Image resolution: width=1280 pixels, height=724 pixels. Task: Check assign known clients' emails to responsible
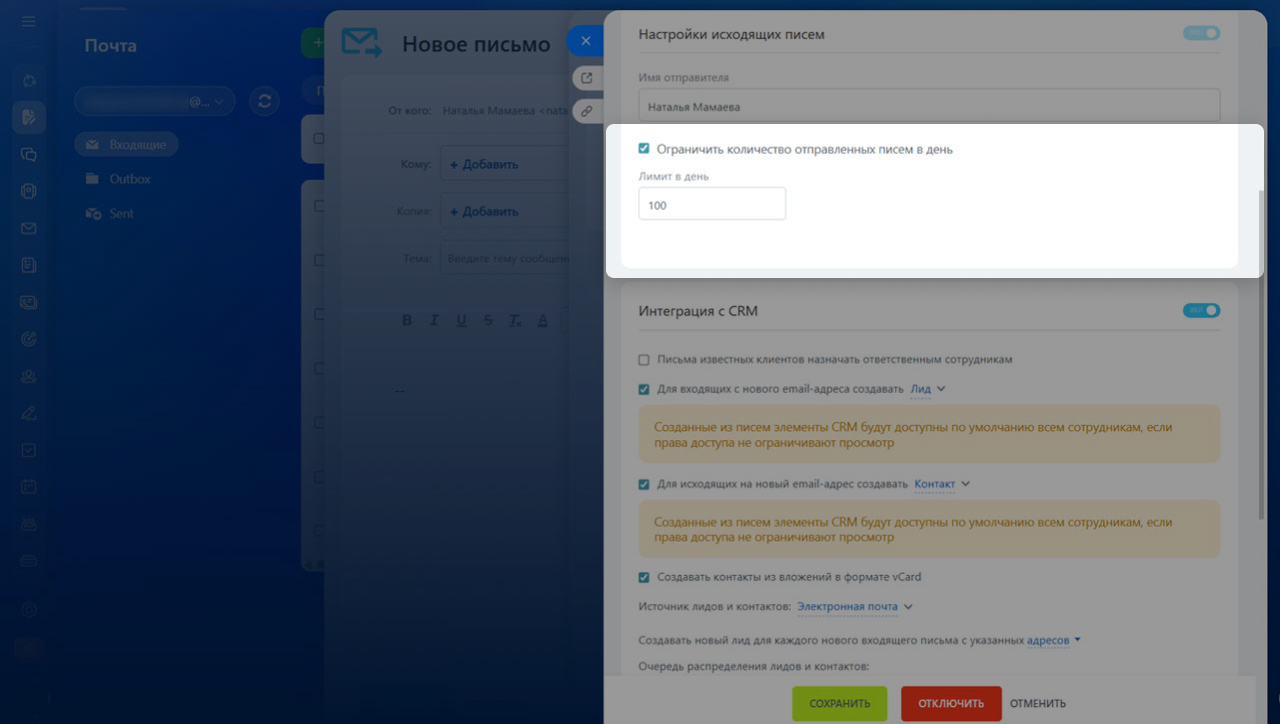point(644,360)
